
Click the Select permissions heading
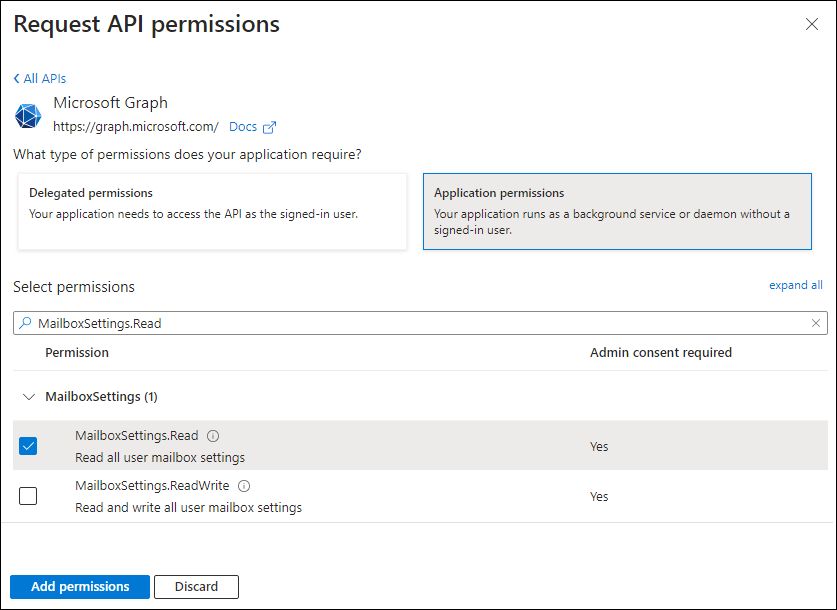[74, 287]
